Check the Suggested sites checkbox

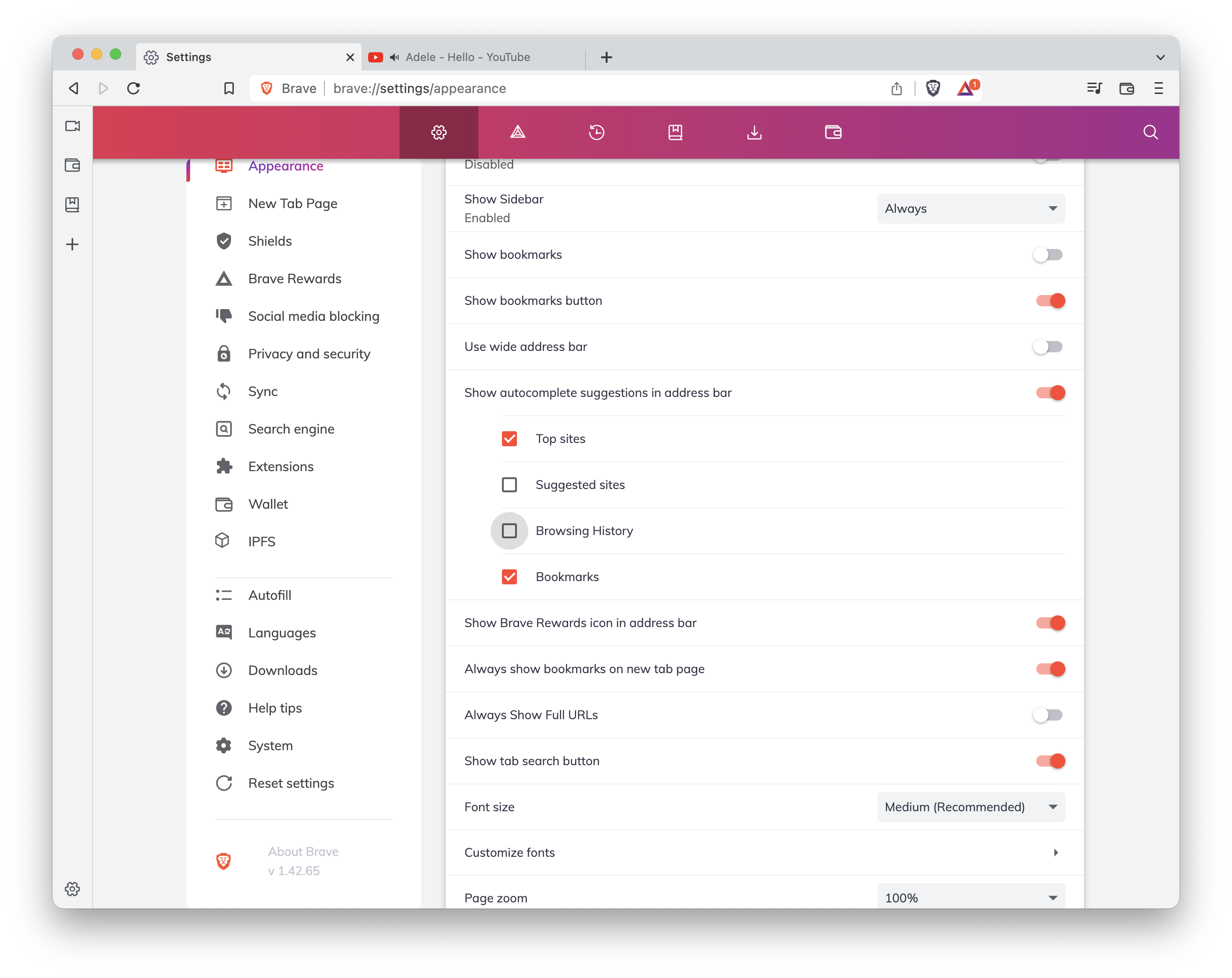pyautogui.click(x=509, y=485)
